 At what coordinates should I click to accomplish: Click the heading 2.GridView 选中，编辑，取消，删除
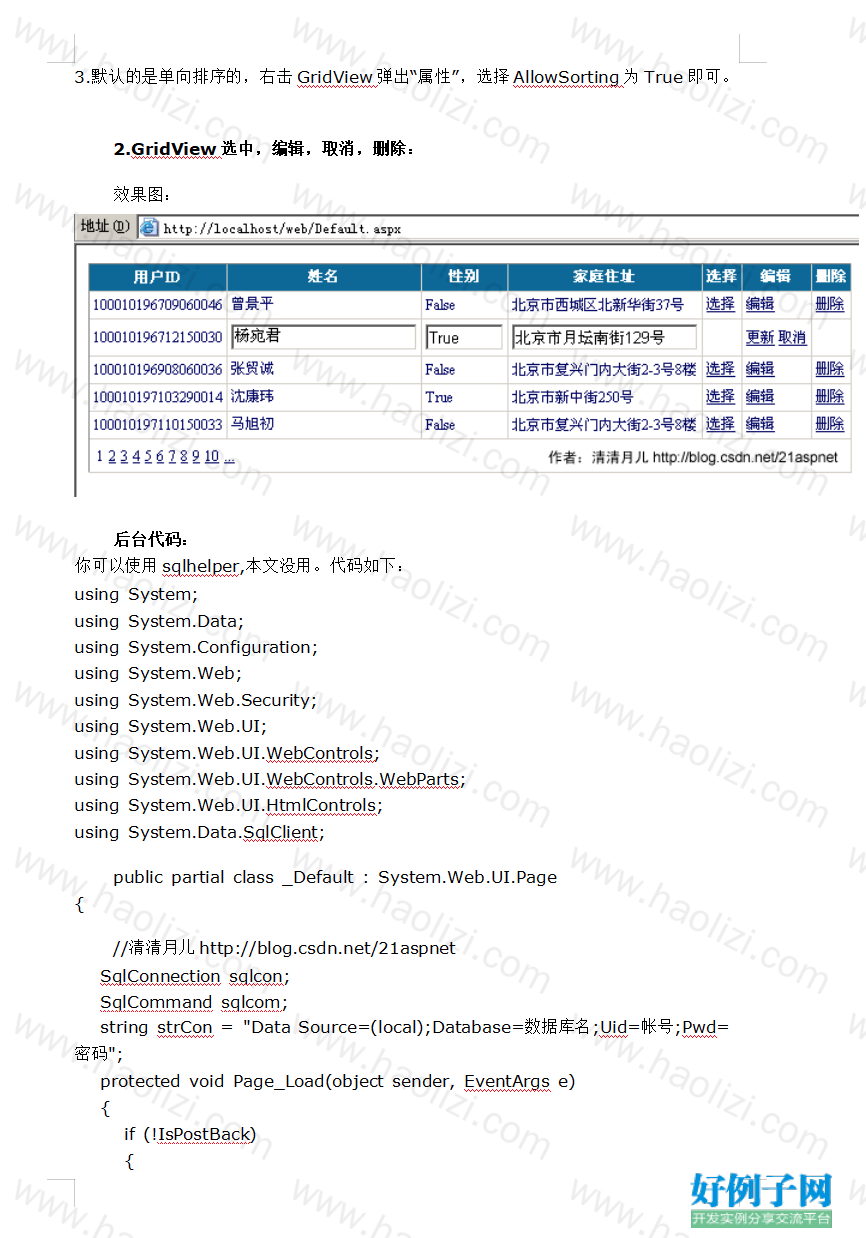click(x=264, y=149)
